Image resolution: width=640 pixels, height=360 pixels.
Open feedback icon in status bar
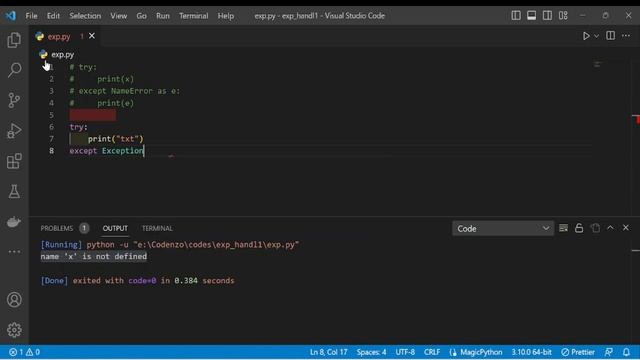point(609,352)
